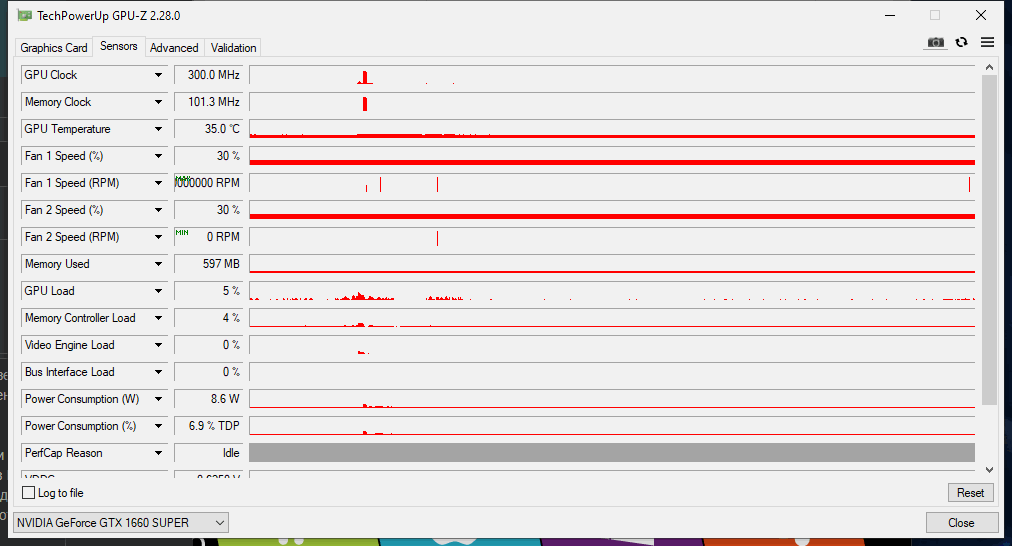The height and width of the screenshot is (546, 1012).
Task: Open the NVIDIA GeForce GTX 1660 SUPER selector
Action: point(121,523)
